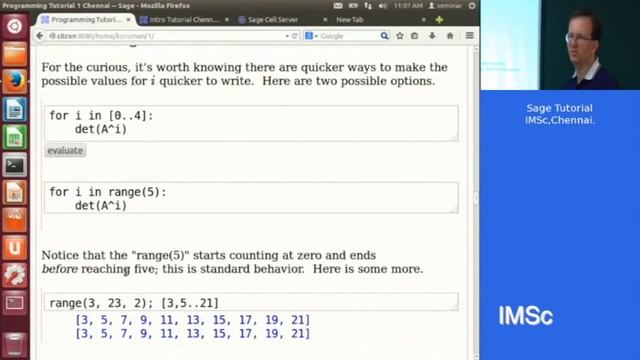Close the Sage Cell Server tab
The height and width of the screenshot is (360, 640).
pyautogui.click(x=325, y=20)
